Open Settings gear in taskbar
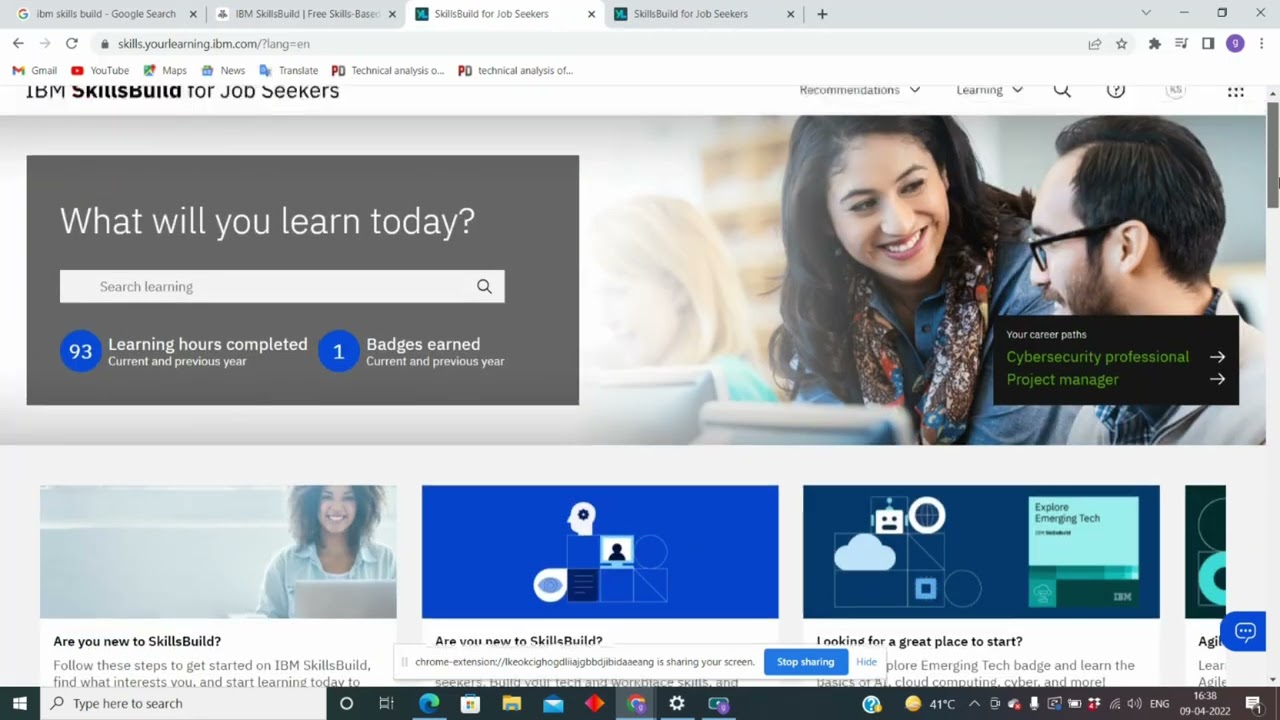Screen dimensions: 1280x720 click(x=677, y=703)
